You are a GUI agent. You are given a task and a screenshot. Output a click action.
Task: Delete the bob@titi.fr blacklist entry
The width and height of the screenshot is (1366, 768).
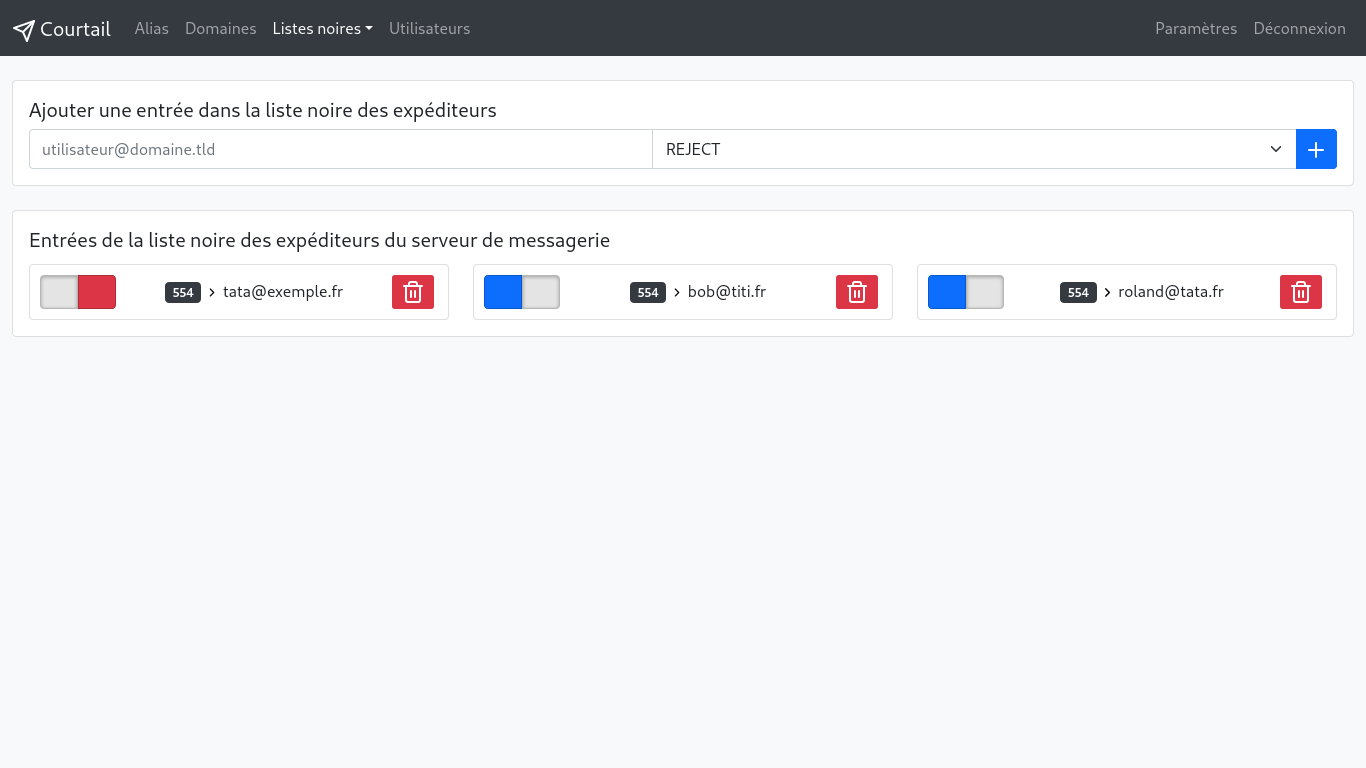click(x=857, y=292)
